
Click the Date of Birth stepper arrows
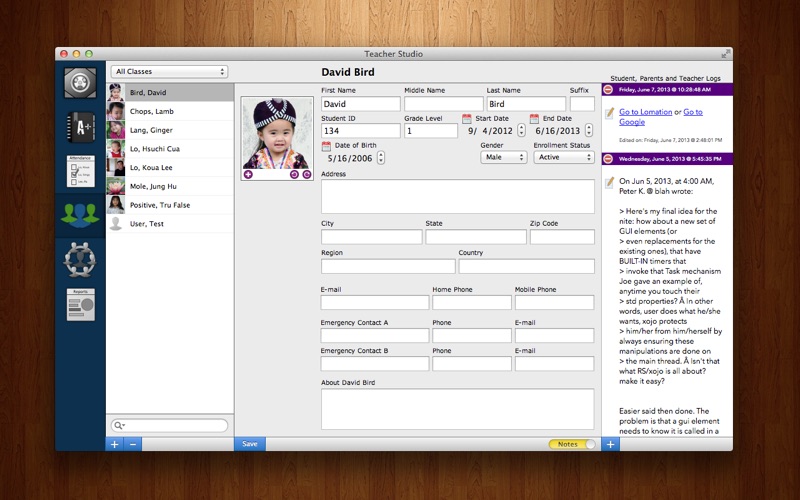(381, 158)
